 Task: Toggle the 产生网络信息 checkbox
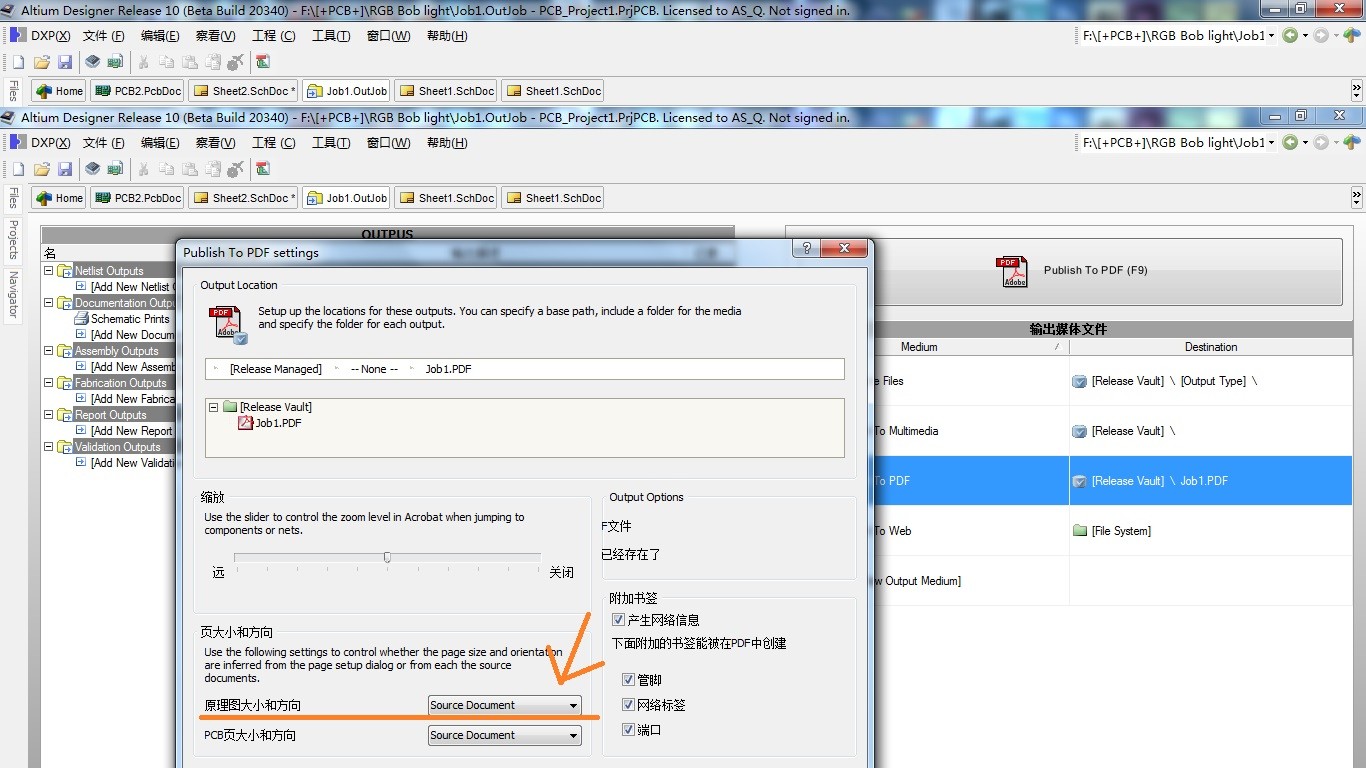point(618,620)
